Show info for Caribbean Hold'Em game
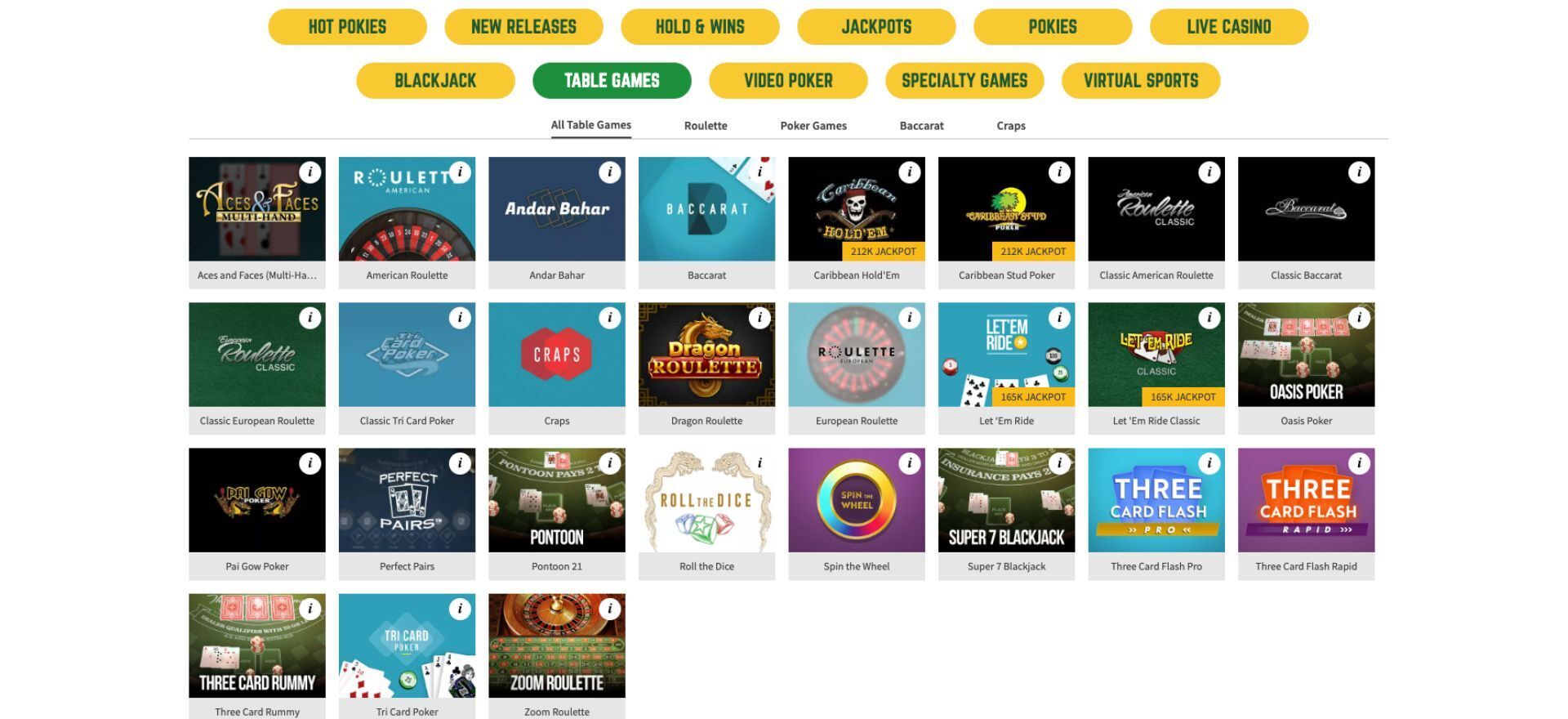The width and height of the screenshot is (1568, 719). click(x=910, y=172)
